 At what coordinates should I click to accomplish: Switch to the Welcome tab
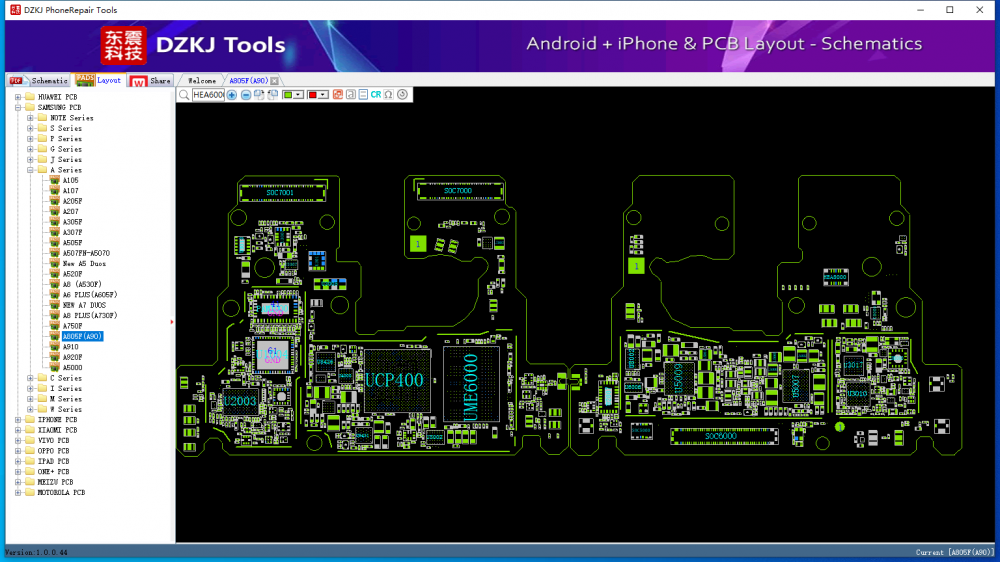(202, 80)
